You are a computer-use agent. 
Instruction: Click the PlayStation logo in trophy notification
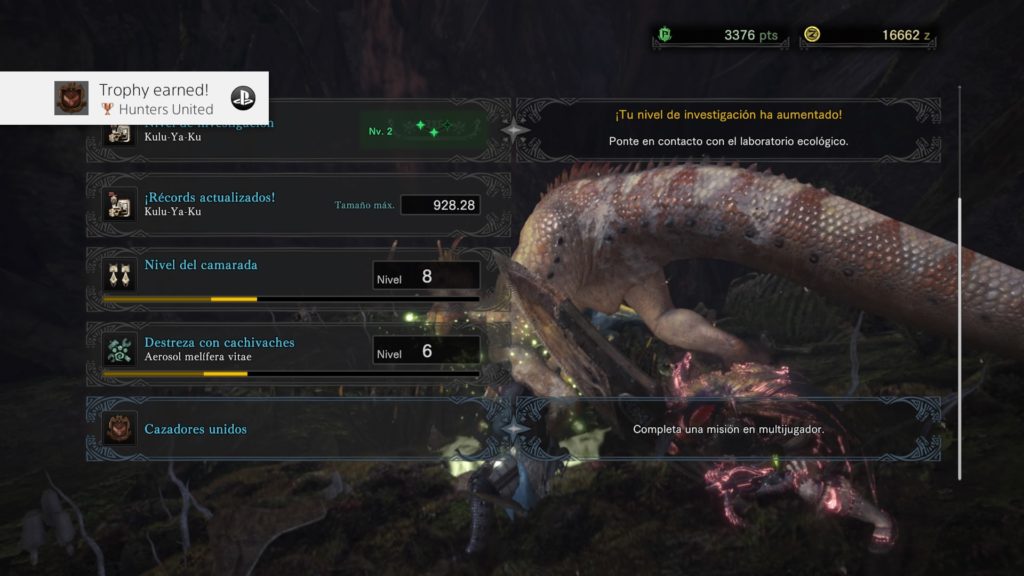click(x=243, y=98)
